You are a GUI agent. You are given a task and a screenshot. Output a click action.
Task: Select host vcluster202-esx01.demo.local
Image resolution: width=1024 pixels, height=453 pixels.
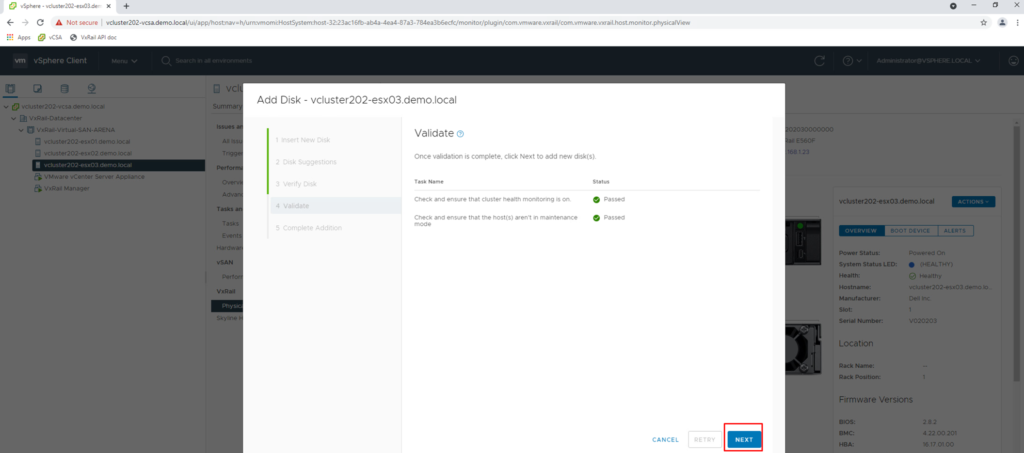[x=87, y=142]
